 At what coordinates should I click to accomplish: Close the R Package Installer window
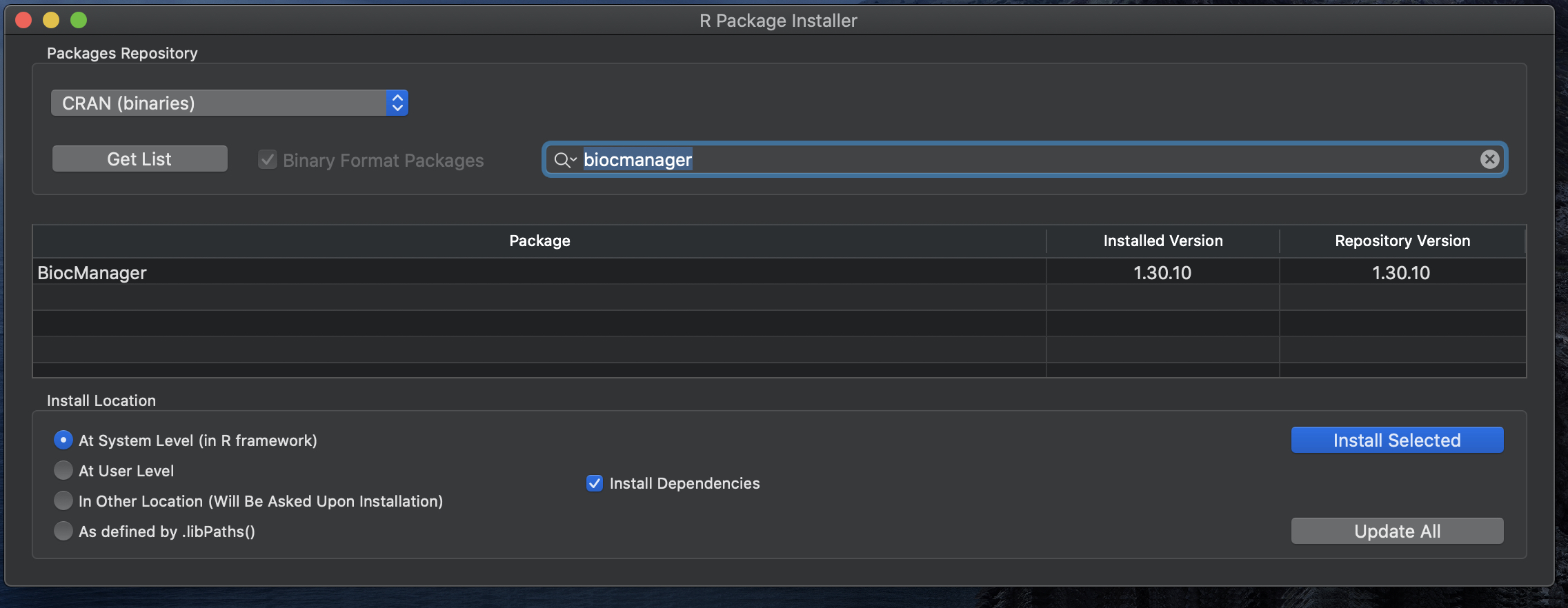point(23,21)
